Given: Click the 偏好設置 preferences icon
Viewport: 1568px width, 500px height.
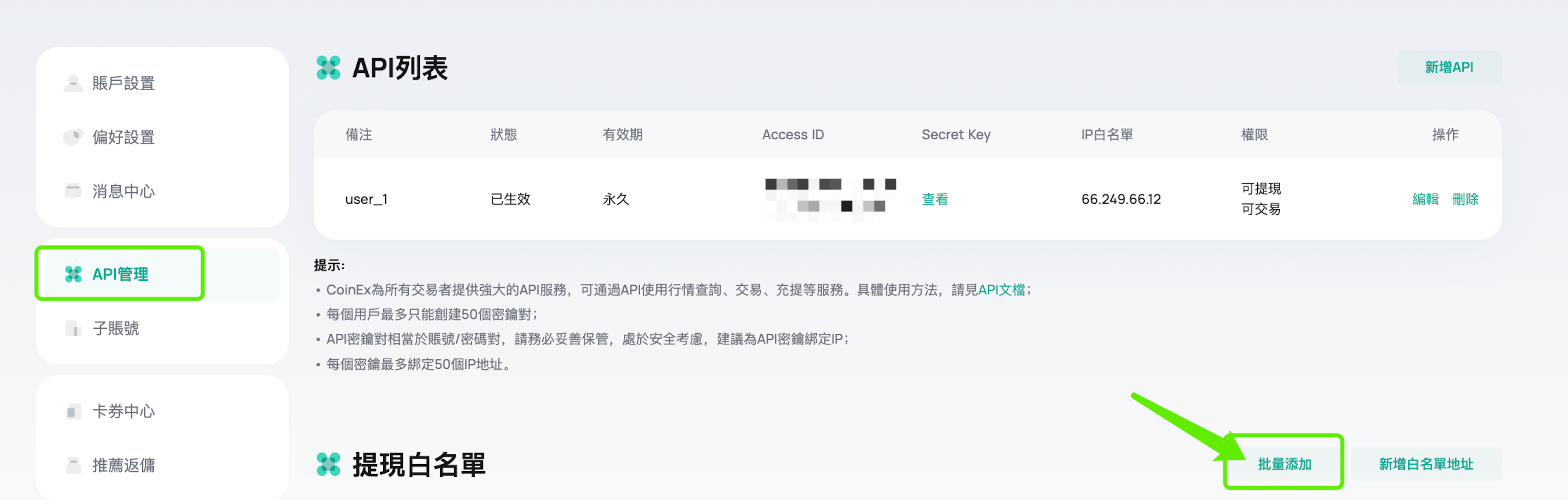Looking at the screenshot, I should tap(73, 137).
